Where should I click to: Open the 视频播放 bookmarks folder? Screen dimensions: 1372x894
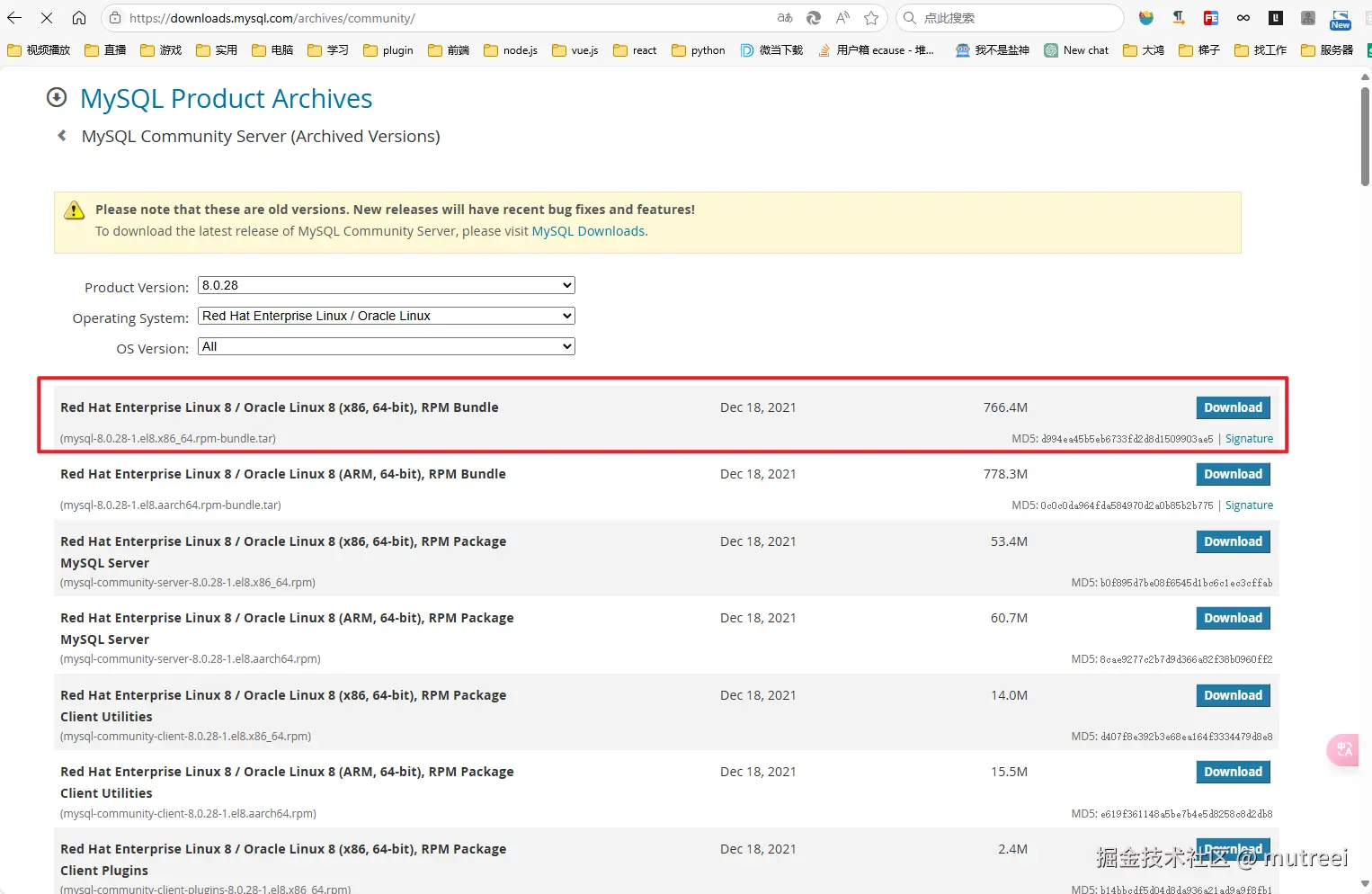pos(39,50)
